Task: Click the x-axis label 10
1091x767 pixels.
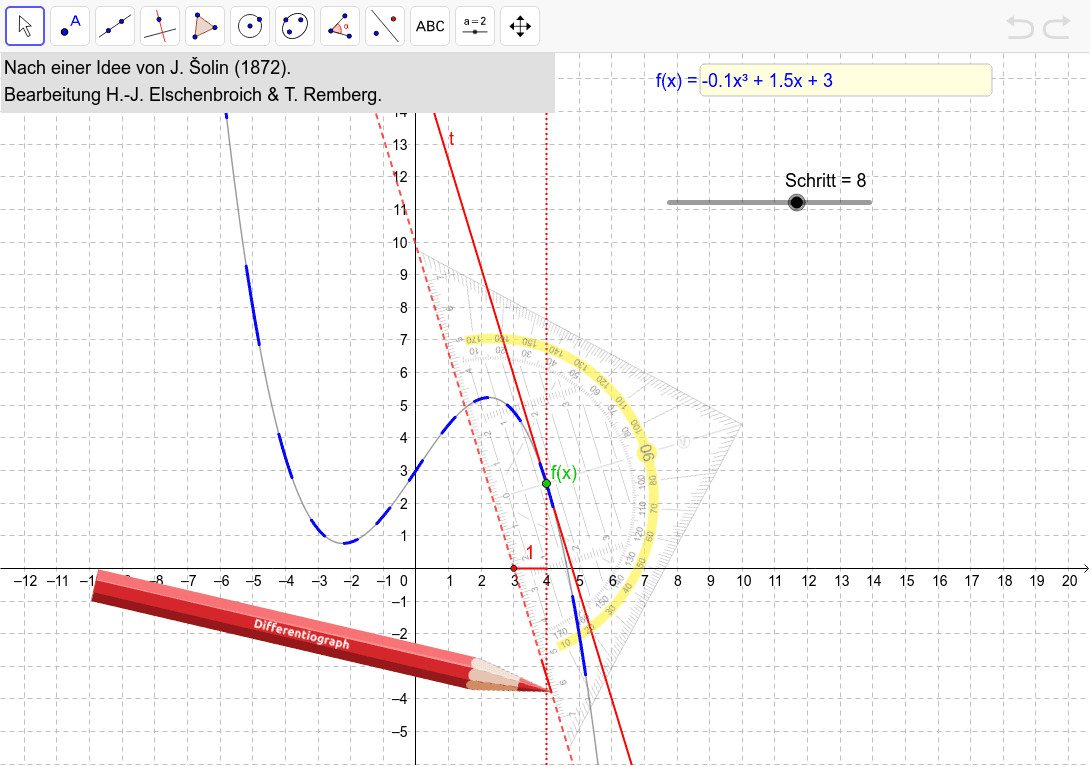Action: click(744, 580)
